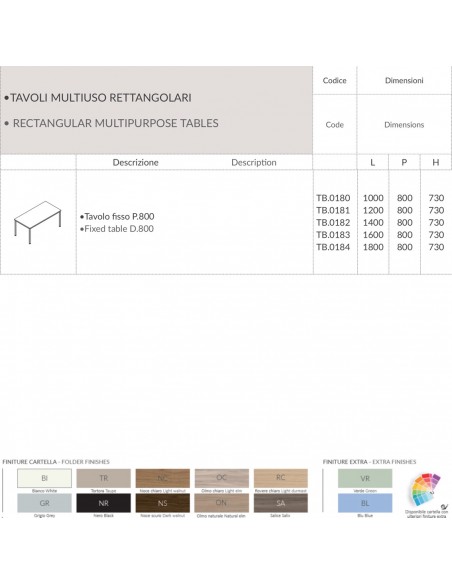452x584 pixels.
Task: Pick the OC light elm swatch
Action: tap(222, 478)
